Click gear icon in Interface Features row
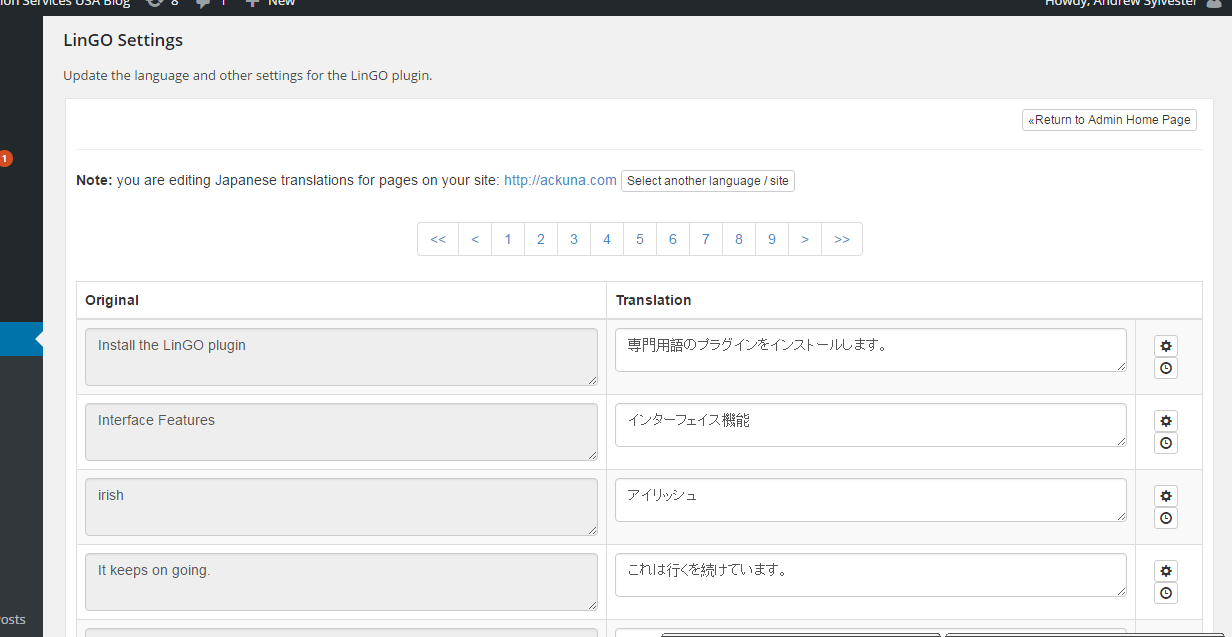The width and height of the screenshot is (1232, 637). pos(1166,420)
